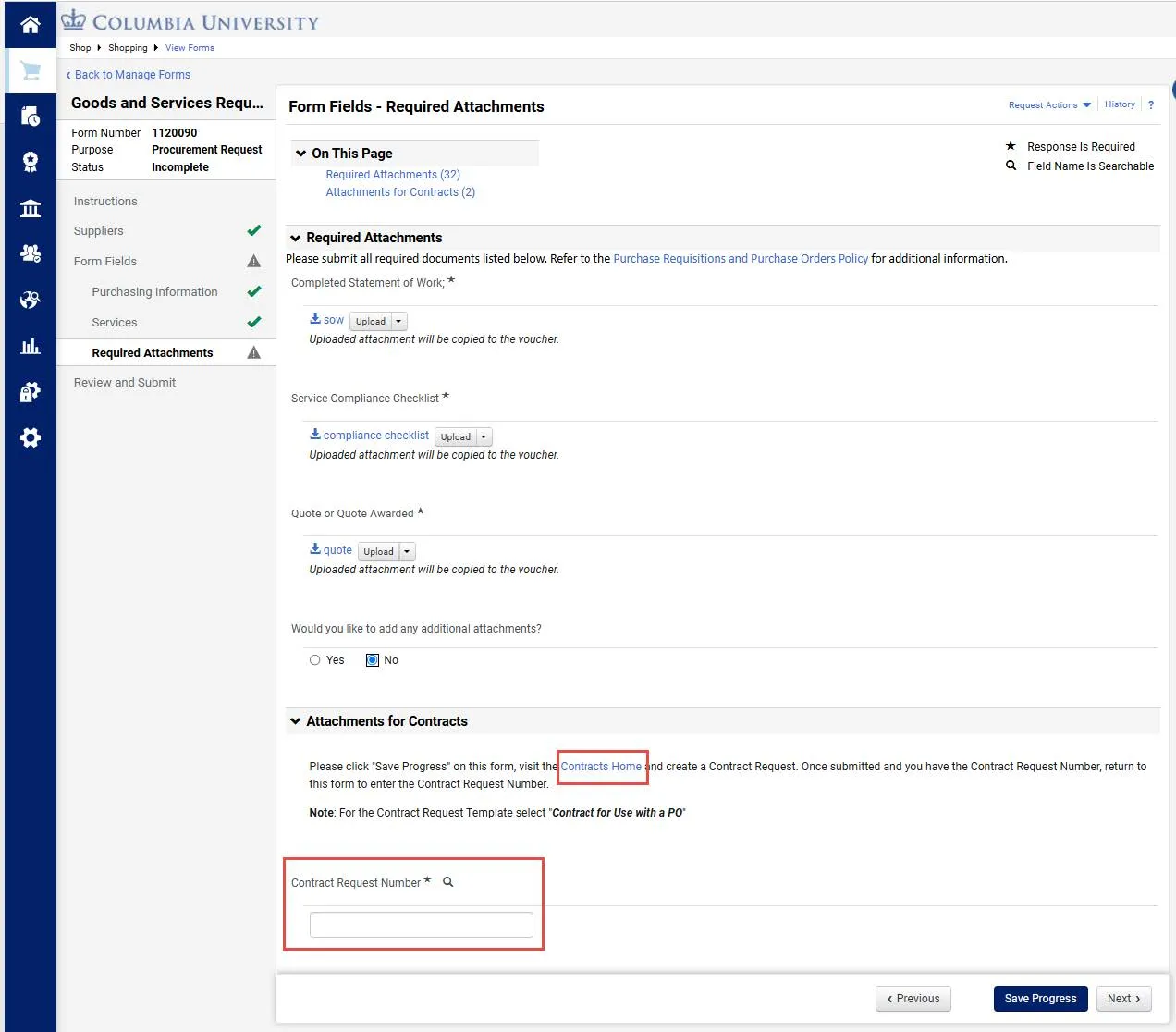Open the quote attachment link
1176x1032 pixels.
337,550
